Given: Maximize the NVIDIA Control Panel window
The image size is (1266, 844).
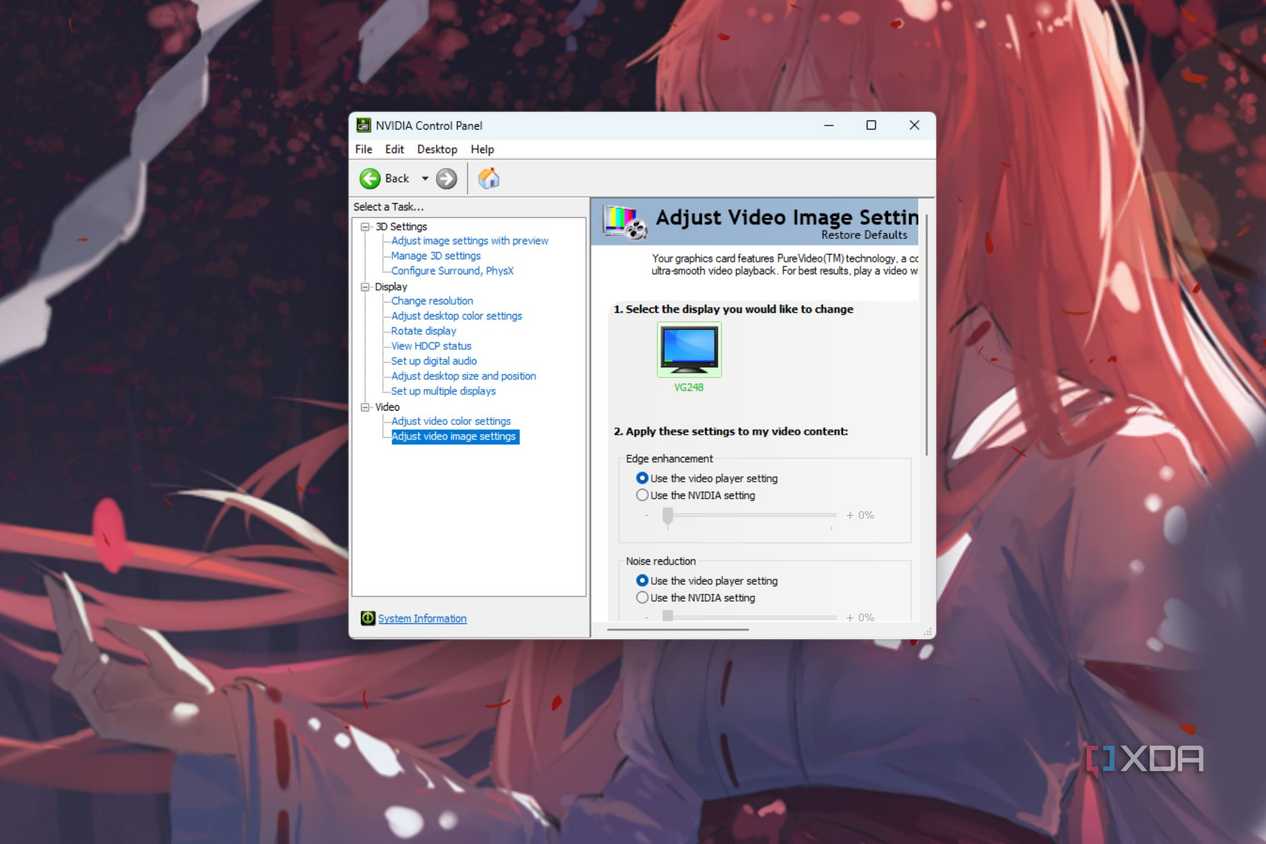Looking at the screenshot, I should coord(871,125).
